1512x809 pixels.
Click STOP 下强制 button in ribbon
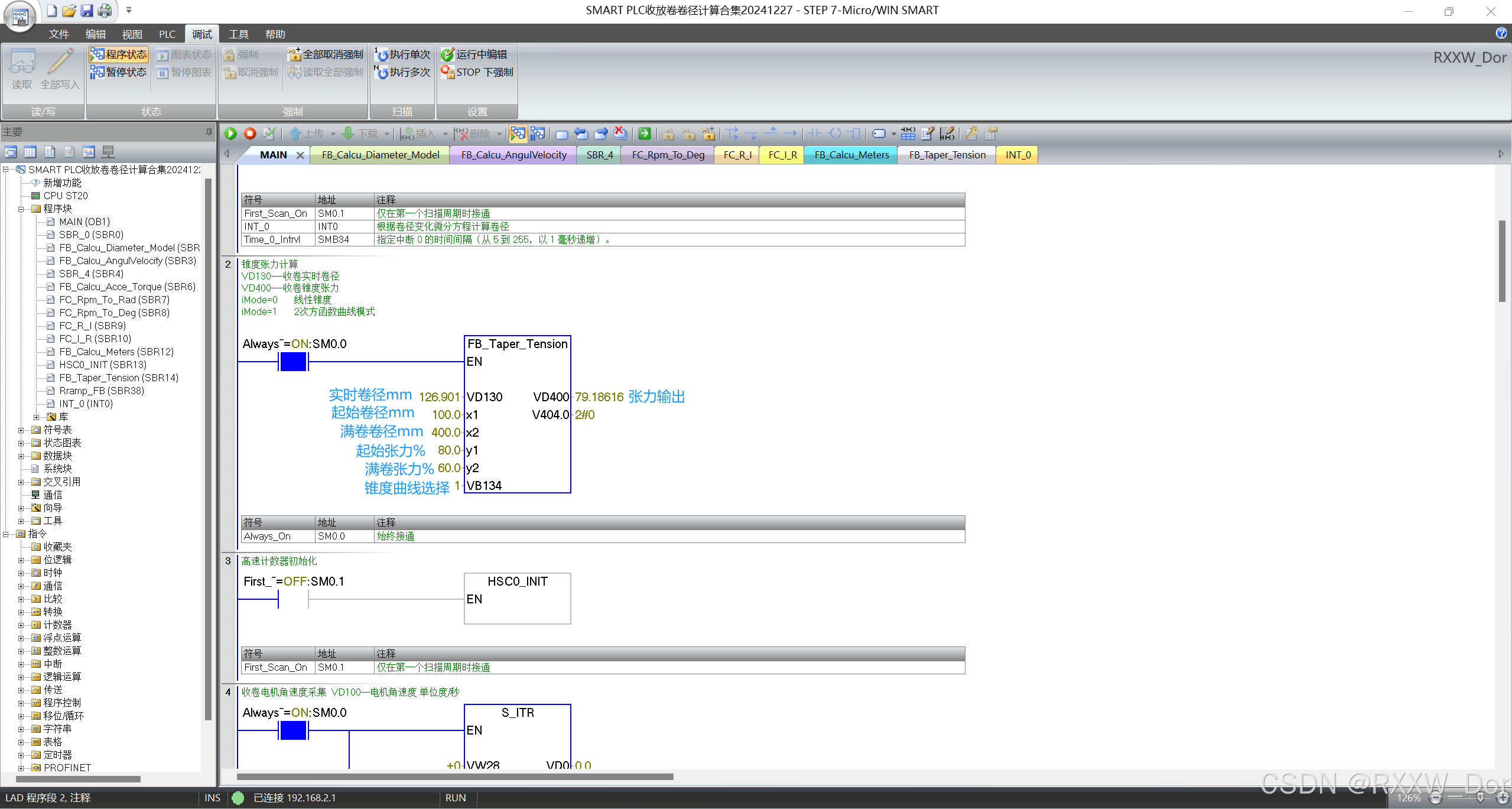coord(477,72)
